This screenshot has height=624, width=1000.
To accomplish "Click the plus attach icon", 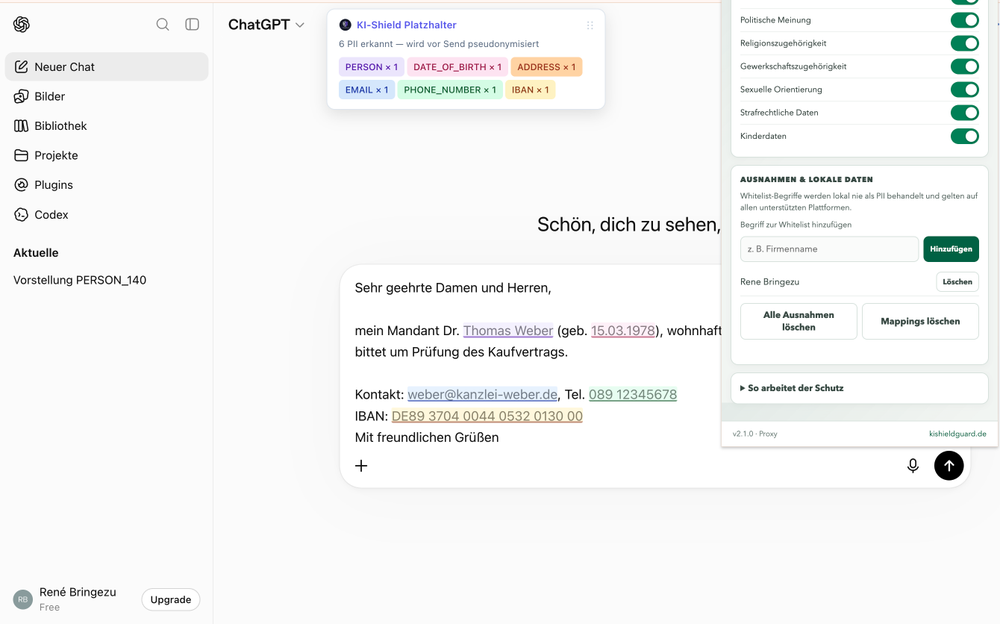I will pos(361,466).
